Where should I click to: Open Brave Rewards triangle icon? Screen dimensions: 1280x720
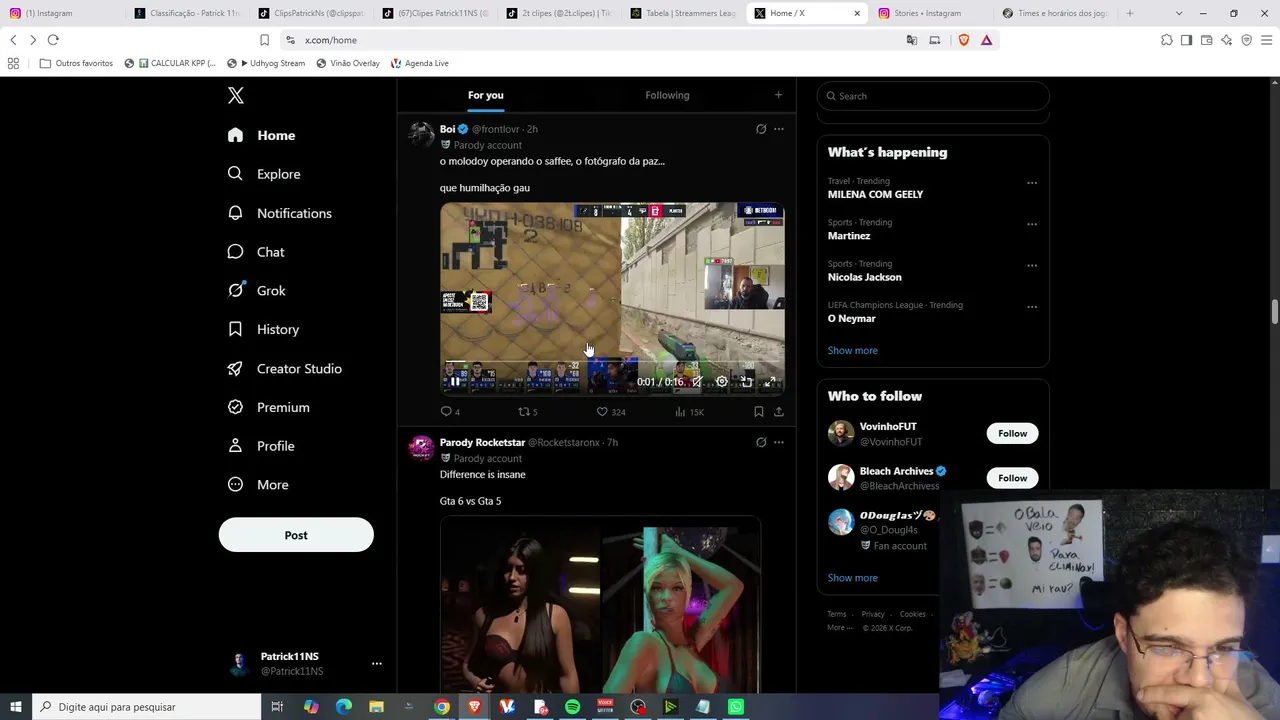[986, 40]
